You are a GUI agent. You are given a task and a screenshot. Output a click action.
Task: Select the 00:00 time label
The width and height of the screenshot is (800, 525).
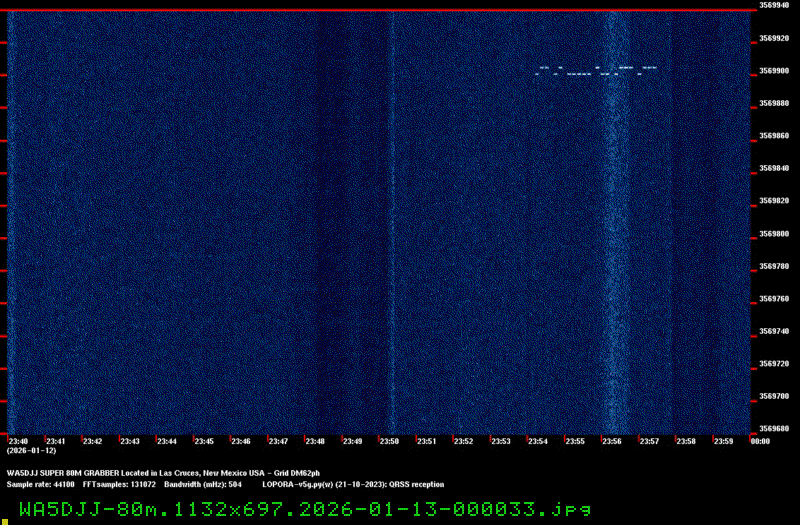[x=760, y=441]
